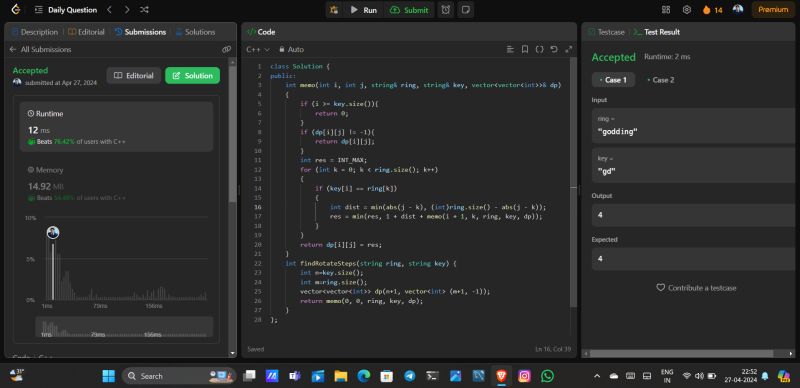Open settings gear in top bar

coord(687,10)
